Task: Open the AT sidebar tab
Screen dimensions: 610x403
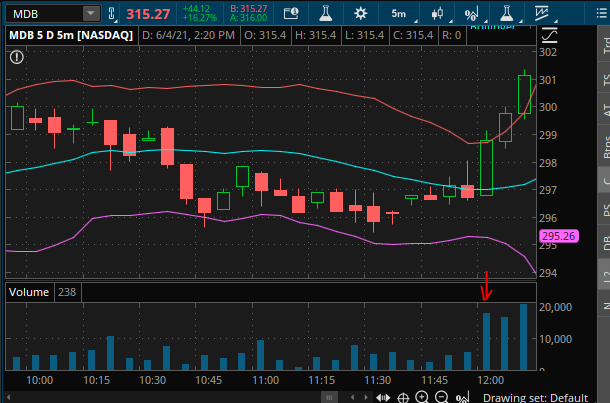Action: [605, 110]
